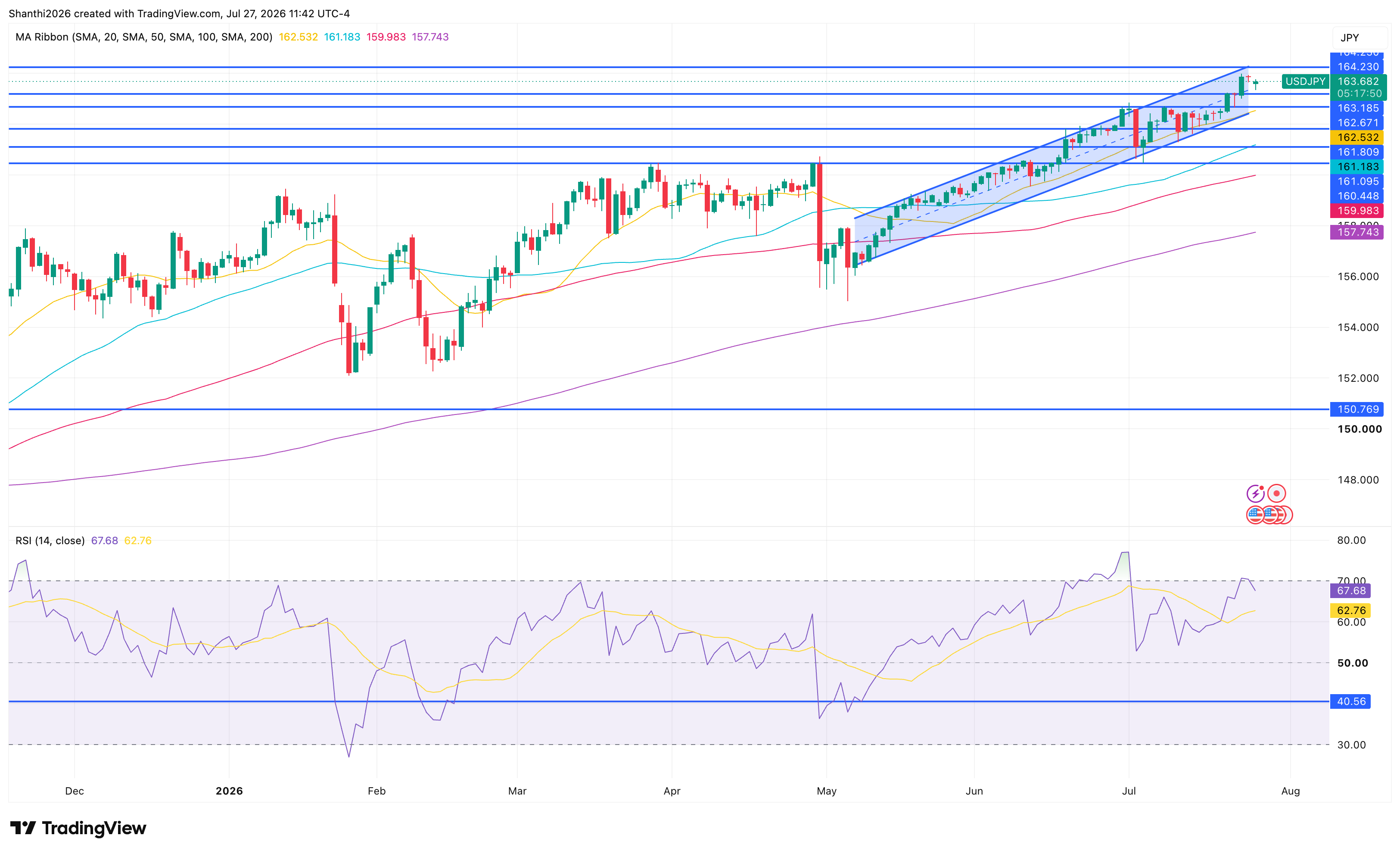Click yellow 162.532 value in MA Ribbon legend
This screenshot has width=1400, height=854.
[298, 37]
